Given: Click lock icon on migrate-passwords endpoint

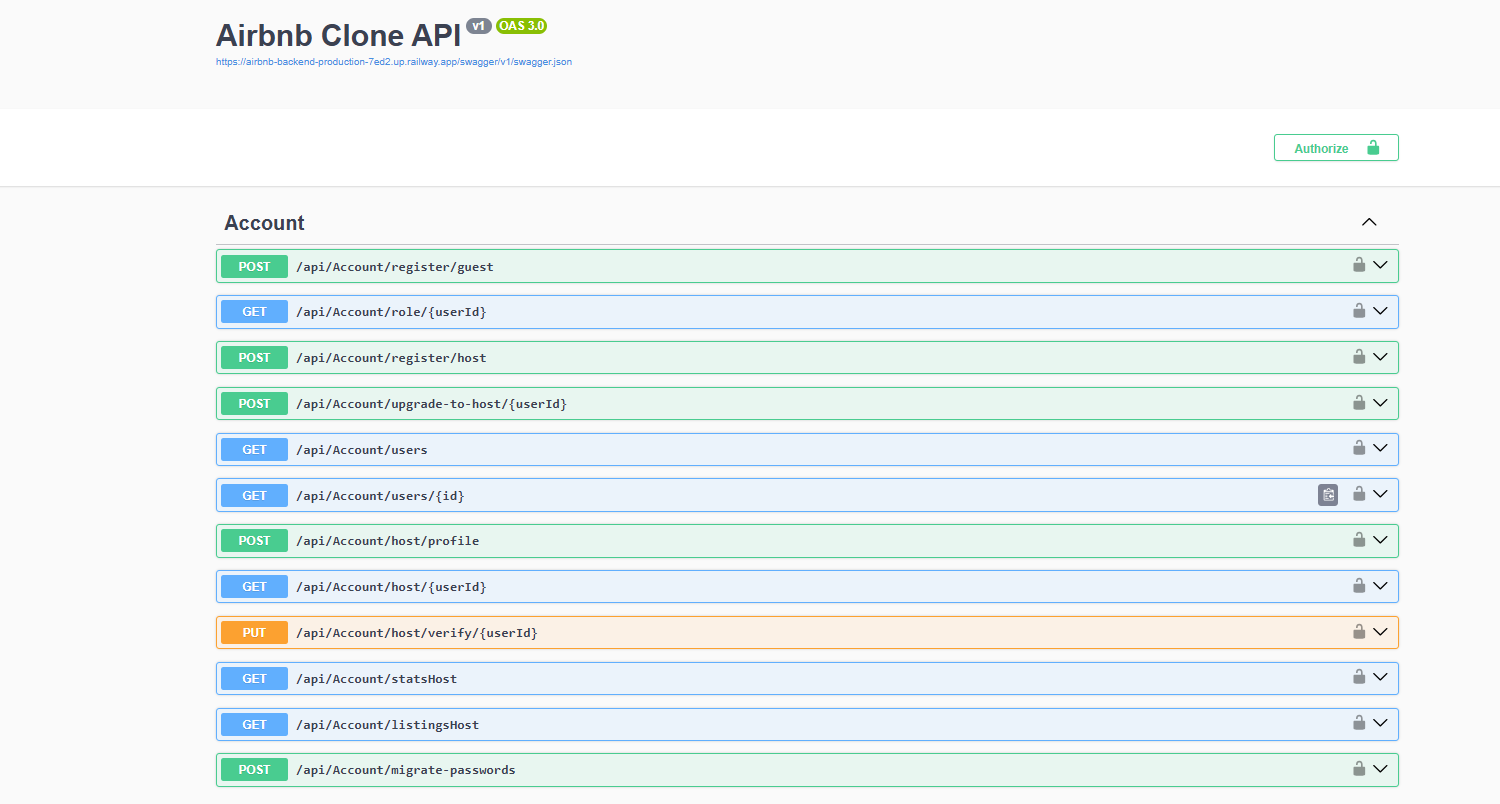Looking at the screenshot, I should (1359, 769).
